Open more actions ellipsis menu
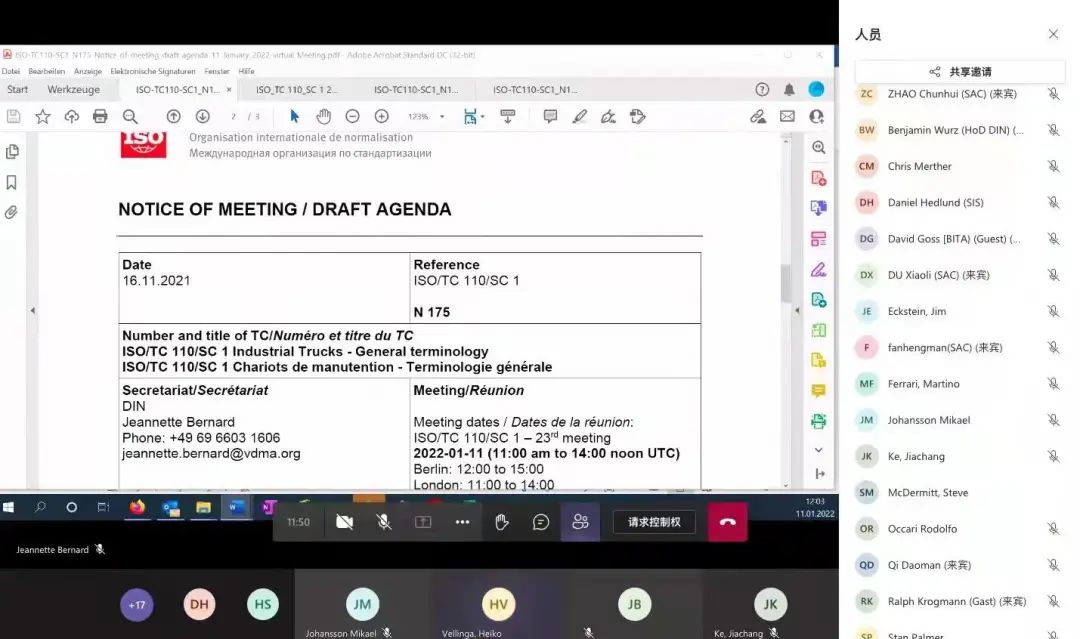The width and height of the screenshot is (1080, 639). tap(462, 522)
